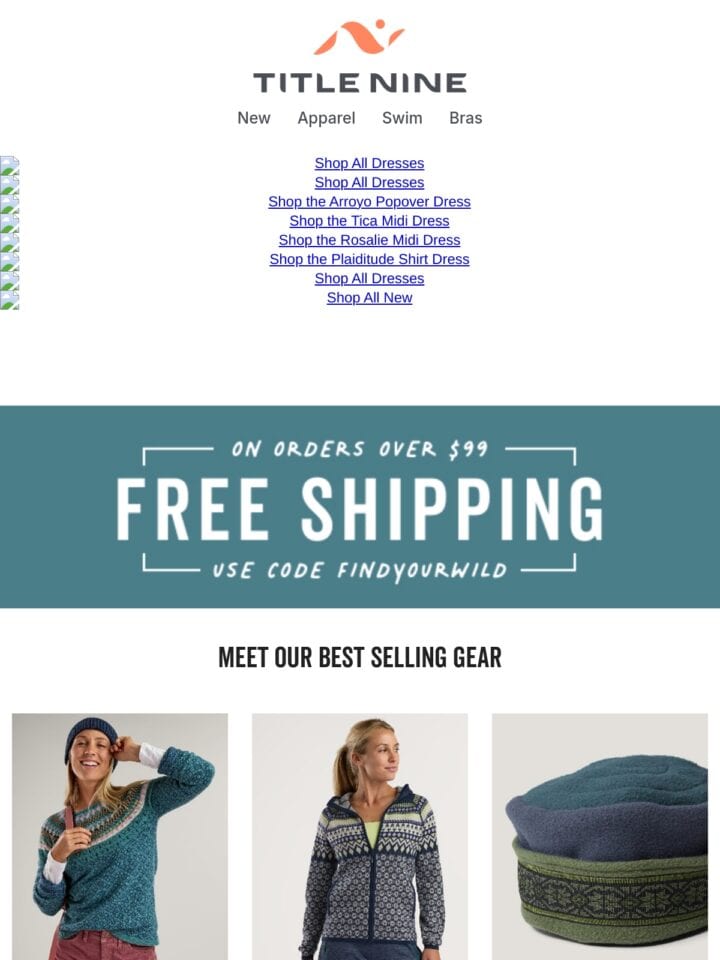Open the Apparel menu item
The width and height of the screenshot is (720, 960).
[x=326, y=118]
